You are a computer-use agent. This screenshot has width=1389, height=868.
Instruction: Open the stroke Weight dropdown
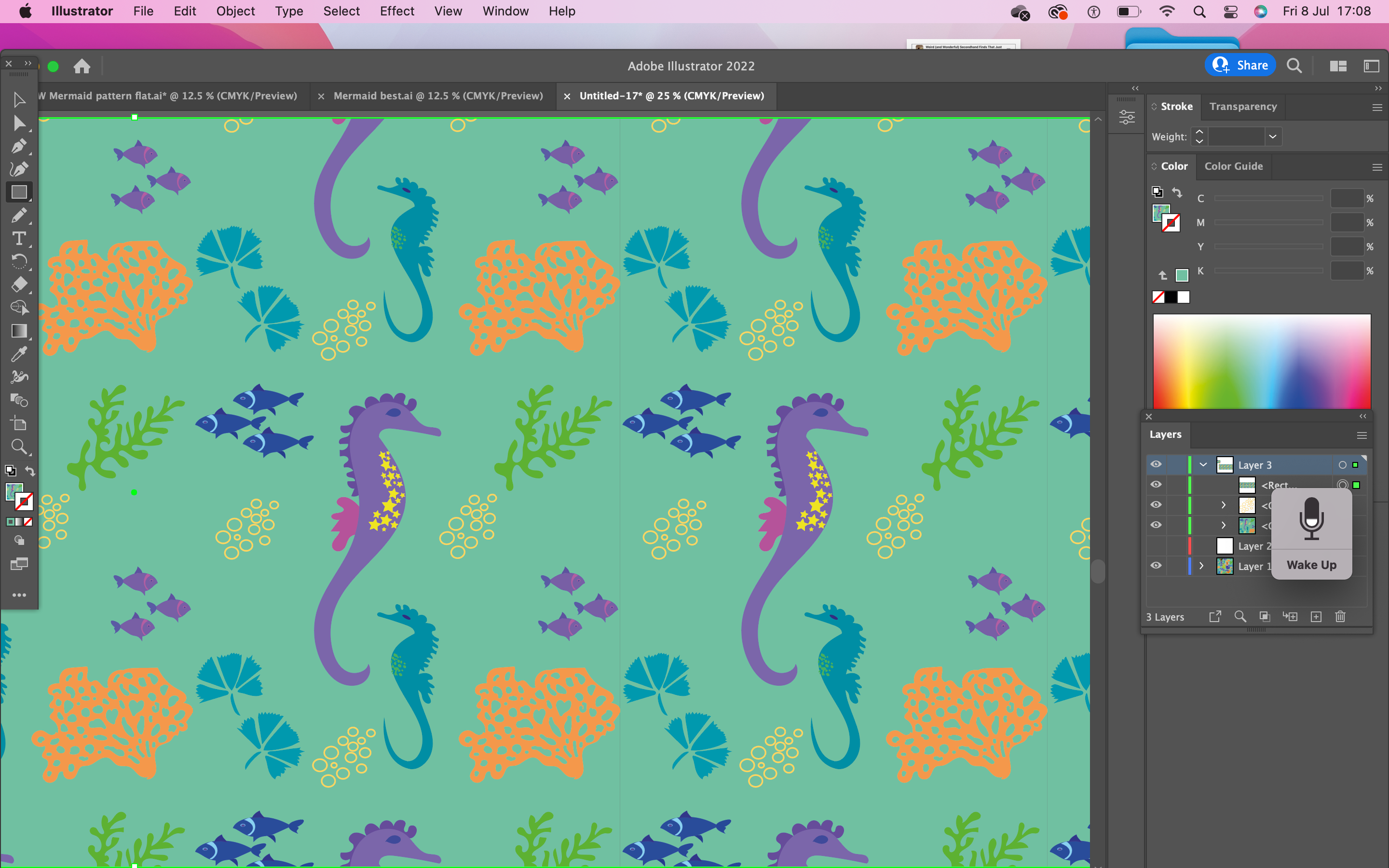coord(1272,136)
